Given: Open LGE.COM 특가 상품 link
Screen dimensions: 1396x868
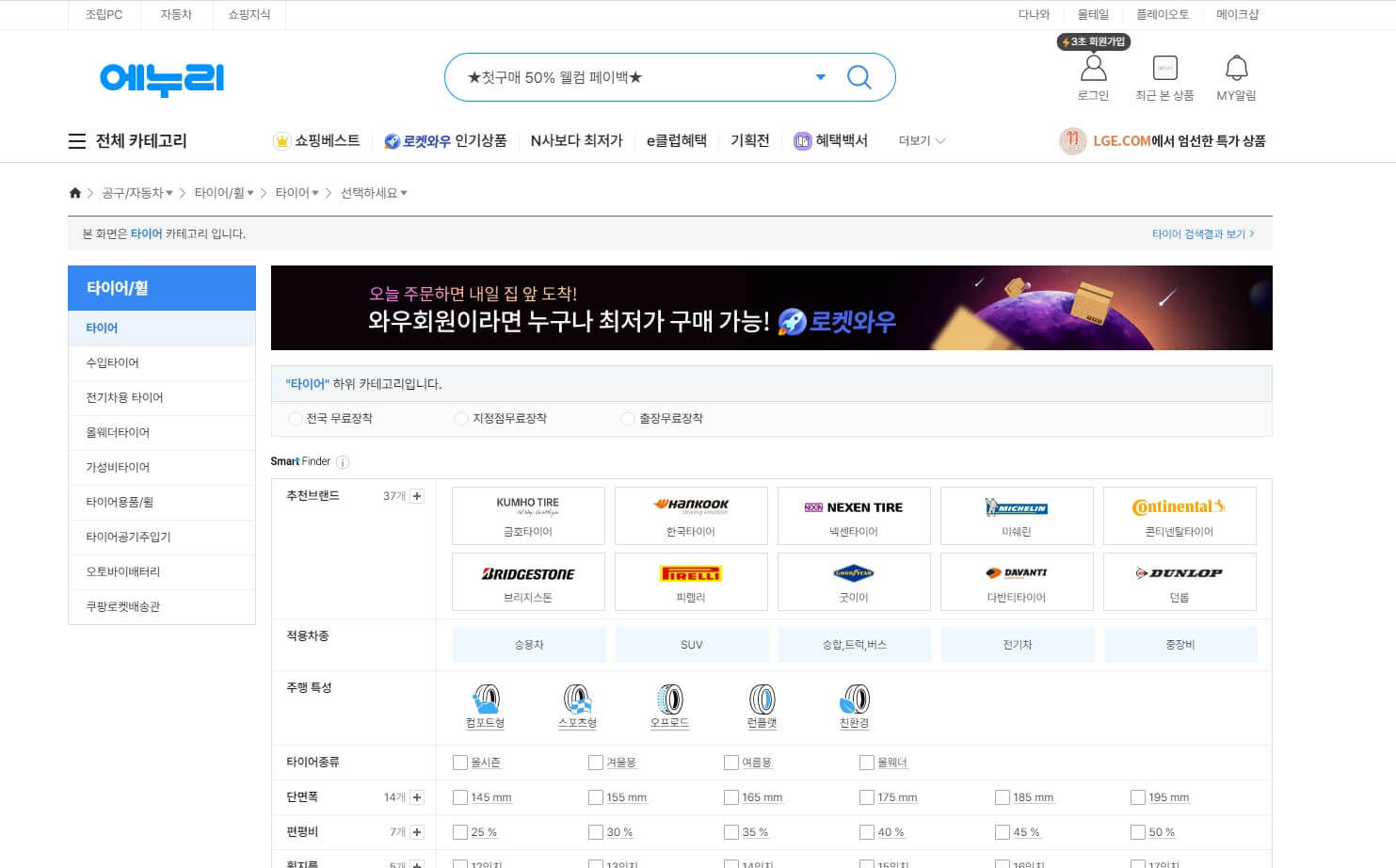Looking at the screenshot, I should (x=1163, y=141).
